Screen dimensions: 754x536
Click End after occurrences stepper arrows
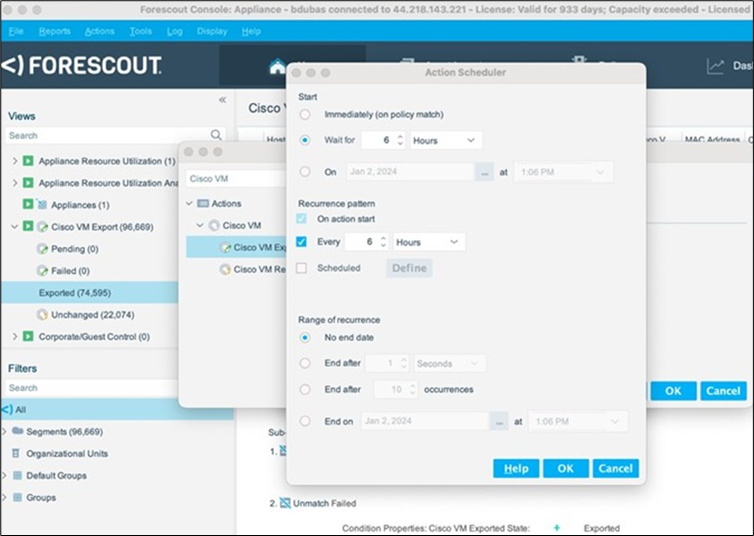point(412,389)
